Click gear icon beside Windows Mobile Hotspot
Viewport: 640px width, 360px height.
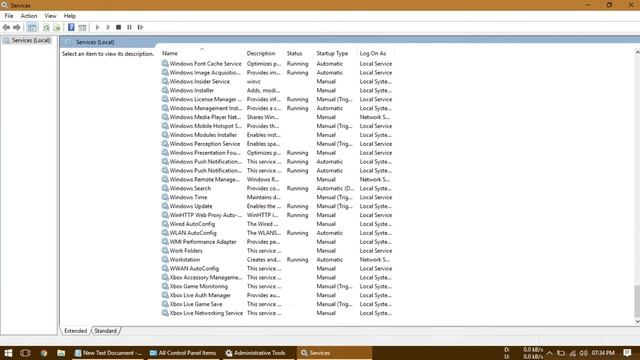[x=165, y=126]
